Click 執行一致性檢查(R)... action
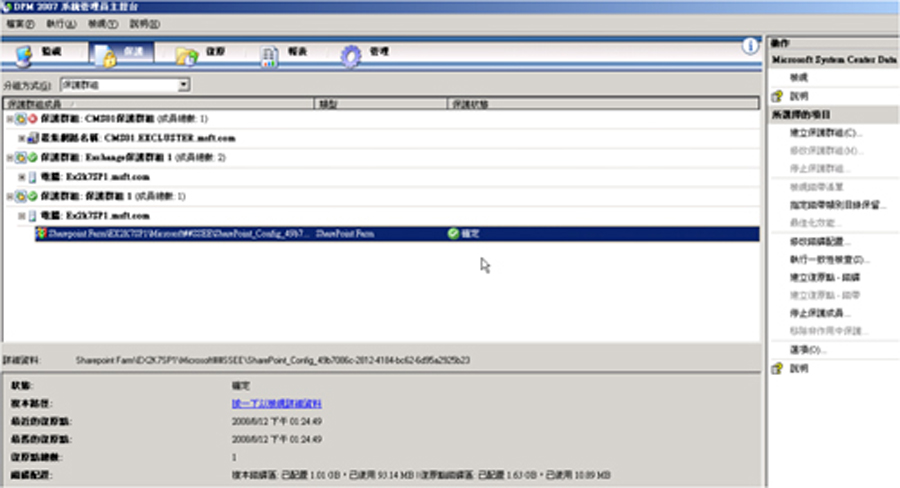The image size is (900, 488). click(829, 260)
